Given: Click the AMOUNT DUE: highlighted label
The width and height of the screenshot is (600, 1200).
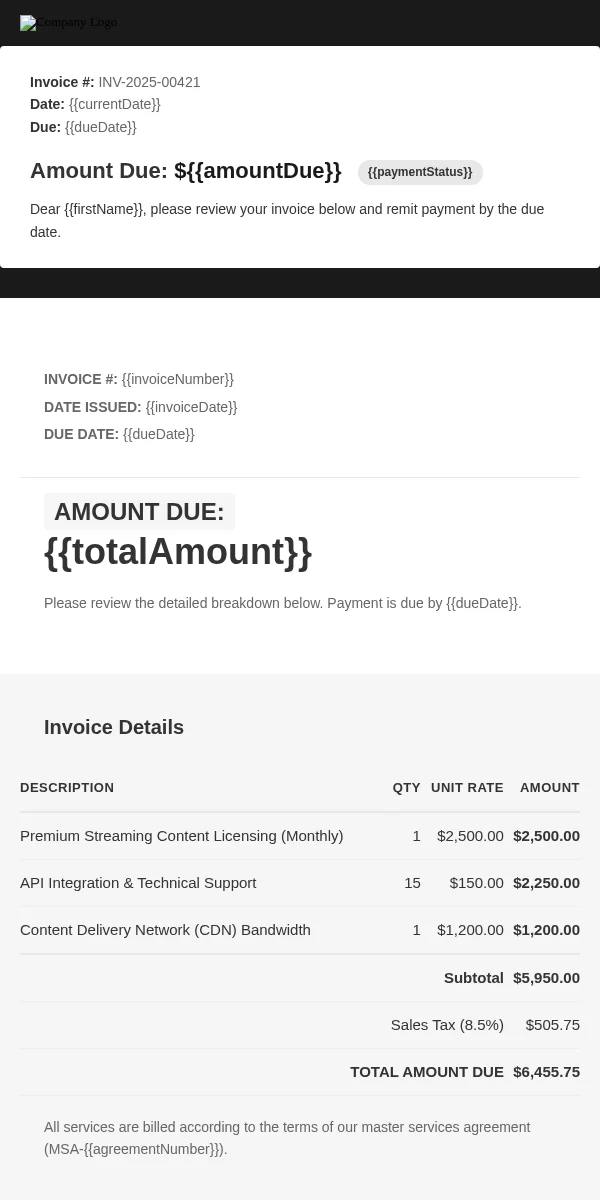Looking at the screenshot, I should [139, 511].
